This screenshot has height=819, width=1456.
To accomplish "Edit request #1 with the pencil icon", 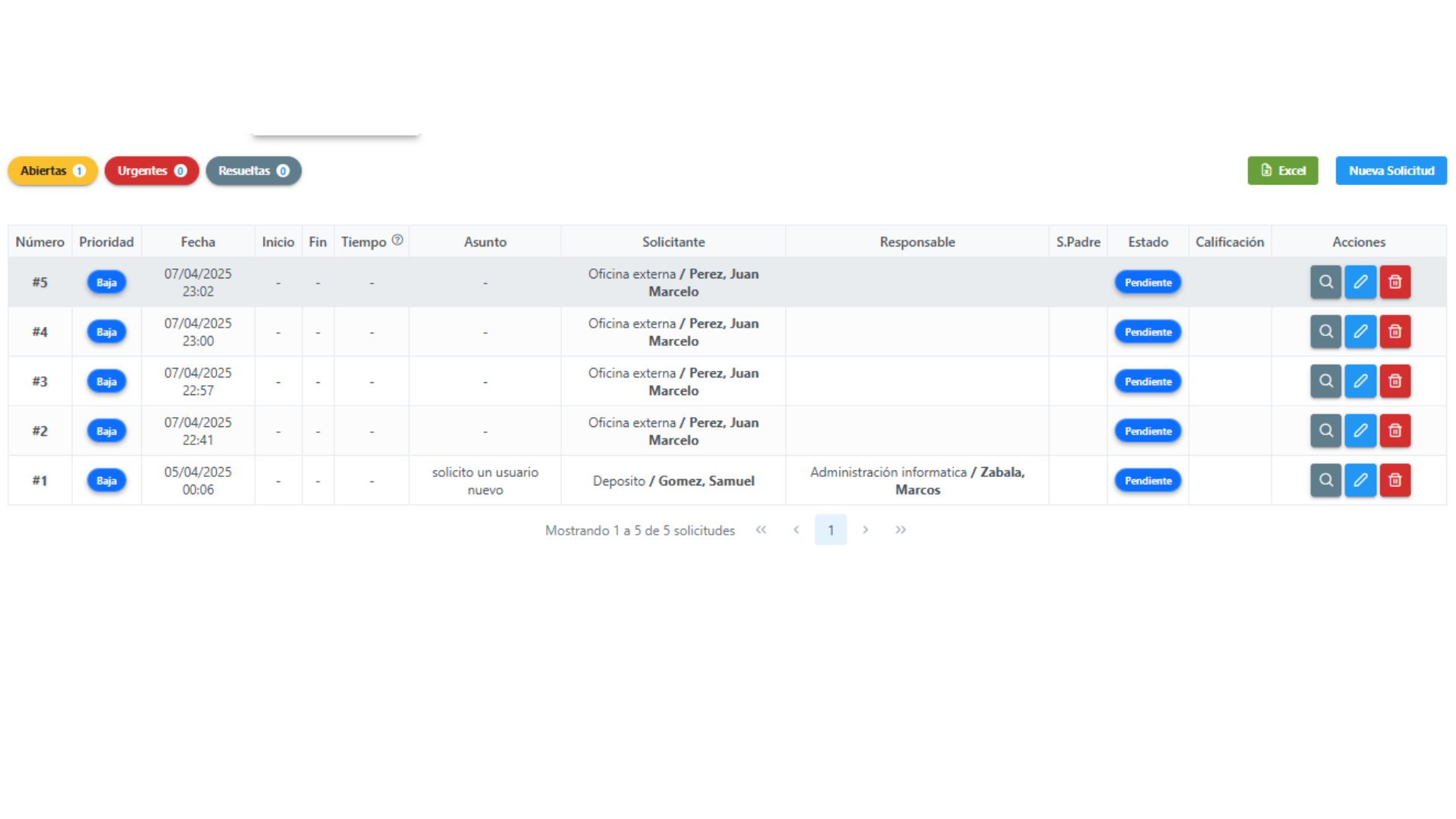I will (1360, 480).
